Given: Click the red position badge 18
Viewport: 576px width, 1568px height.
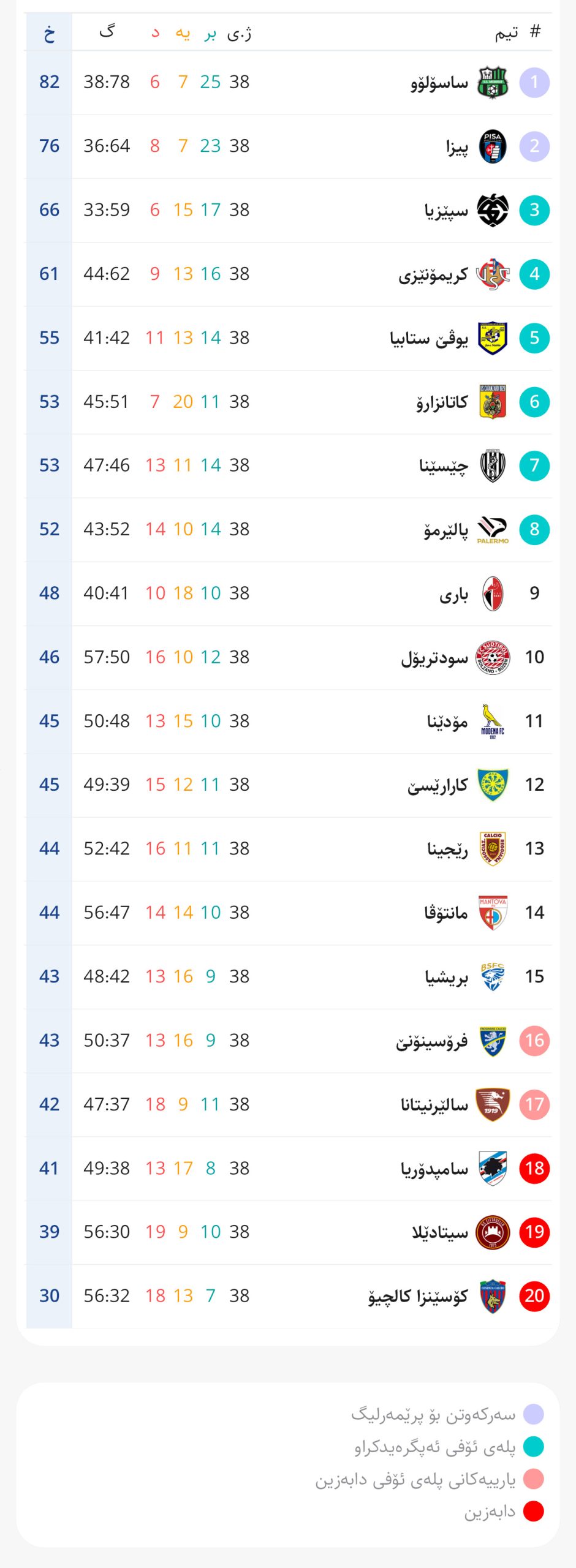Looking at the screenshot, I should point(534,1169).
